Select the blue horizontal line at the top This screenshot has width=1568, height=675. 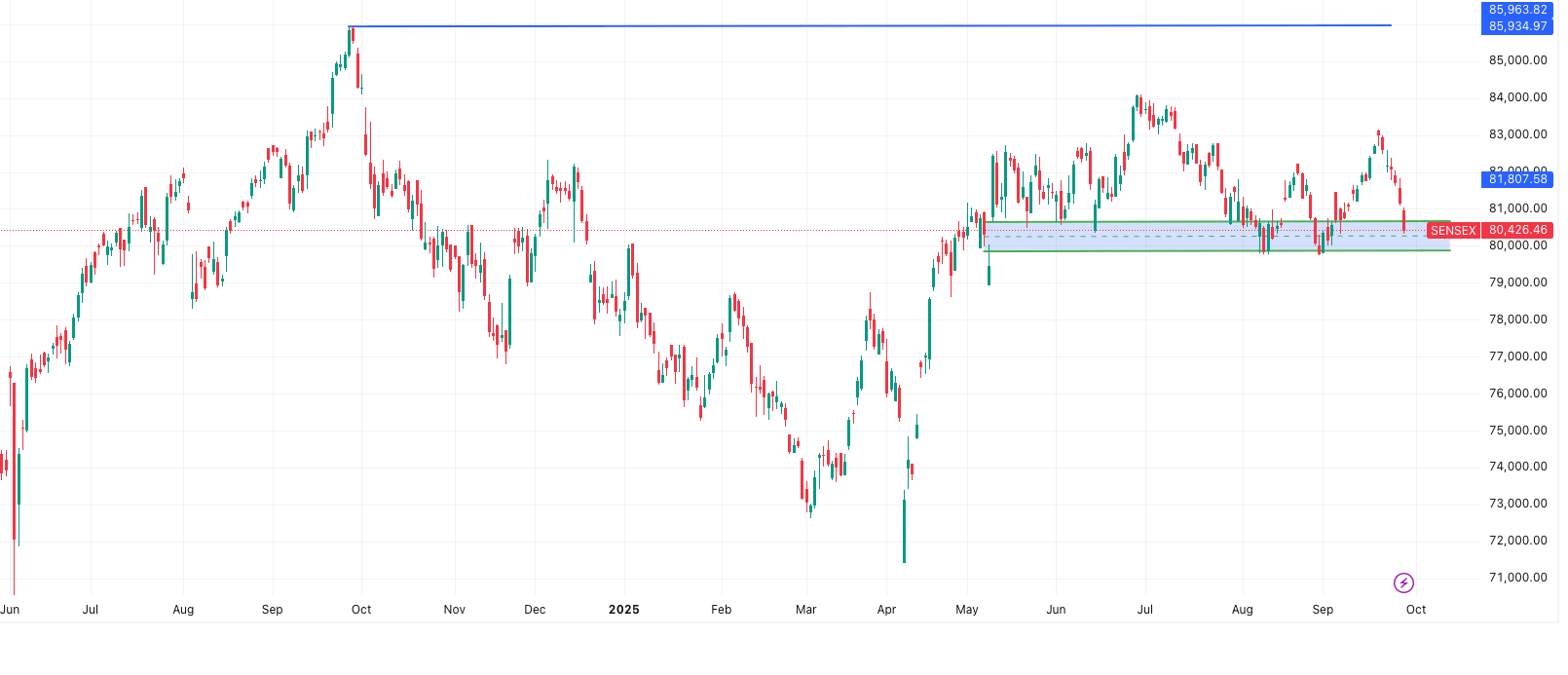(877, 26)
